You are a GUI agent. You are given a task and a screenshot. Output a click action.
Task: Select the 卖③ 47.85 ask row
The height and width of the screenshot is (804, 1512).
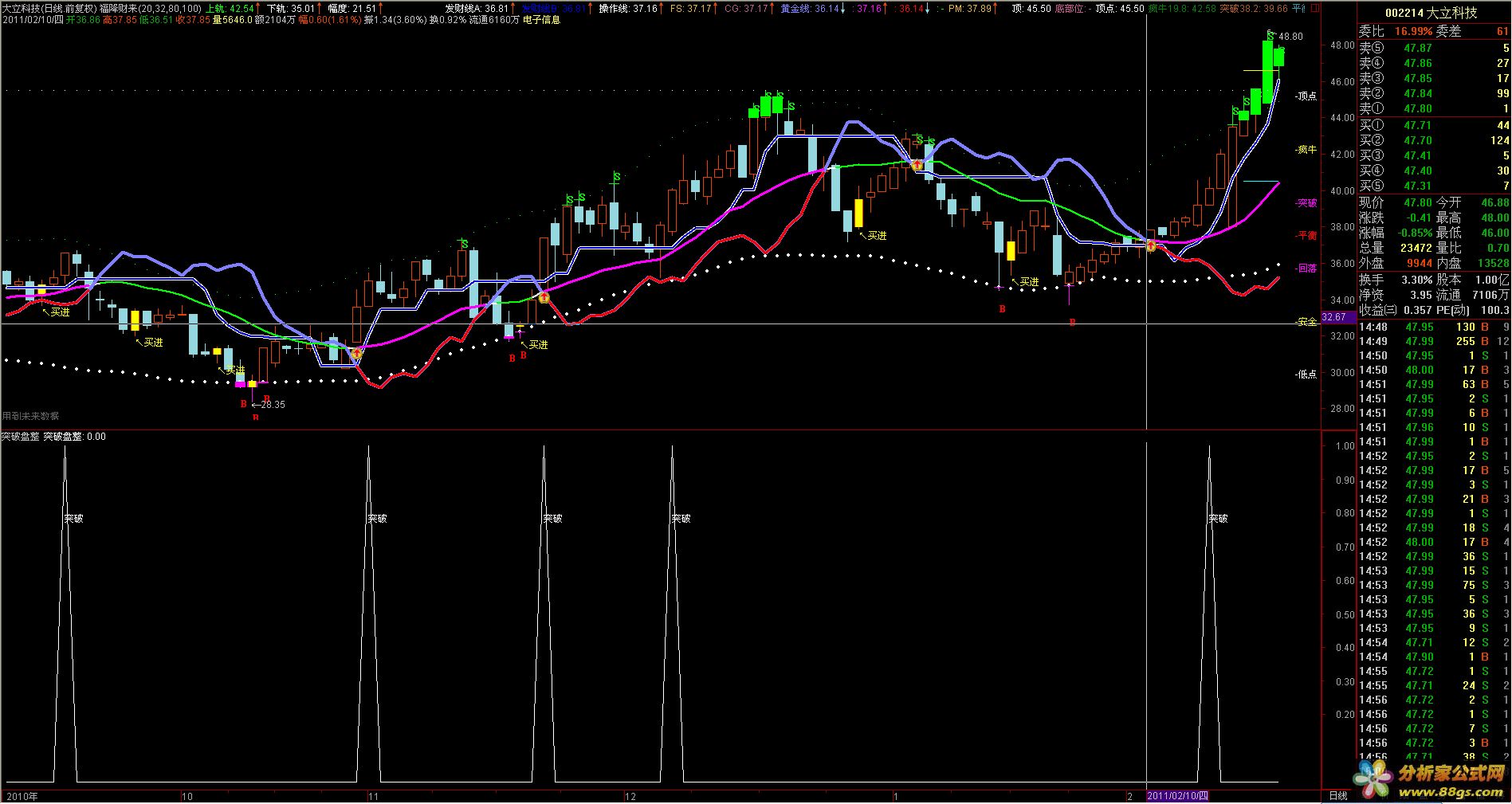pos(1434,79)
